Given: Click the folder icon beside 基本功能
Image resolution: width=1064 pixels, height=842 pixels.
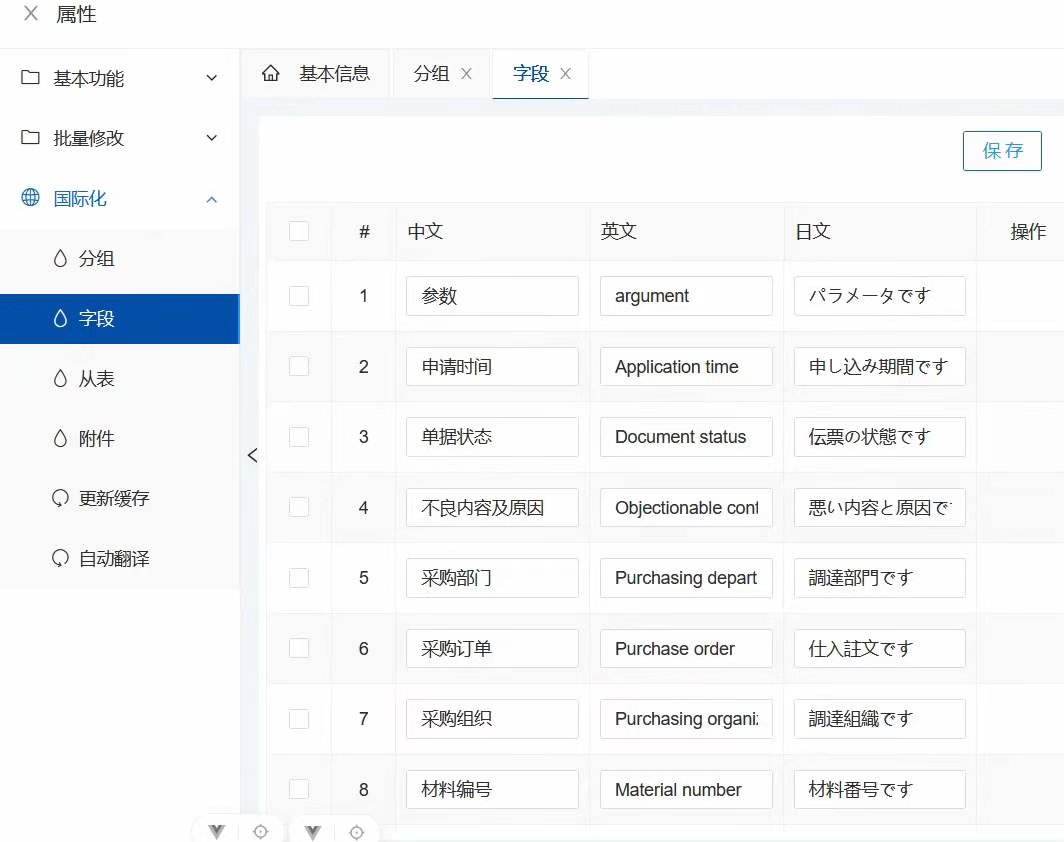Looking at the screenshot, I should [31, 78].
